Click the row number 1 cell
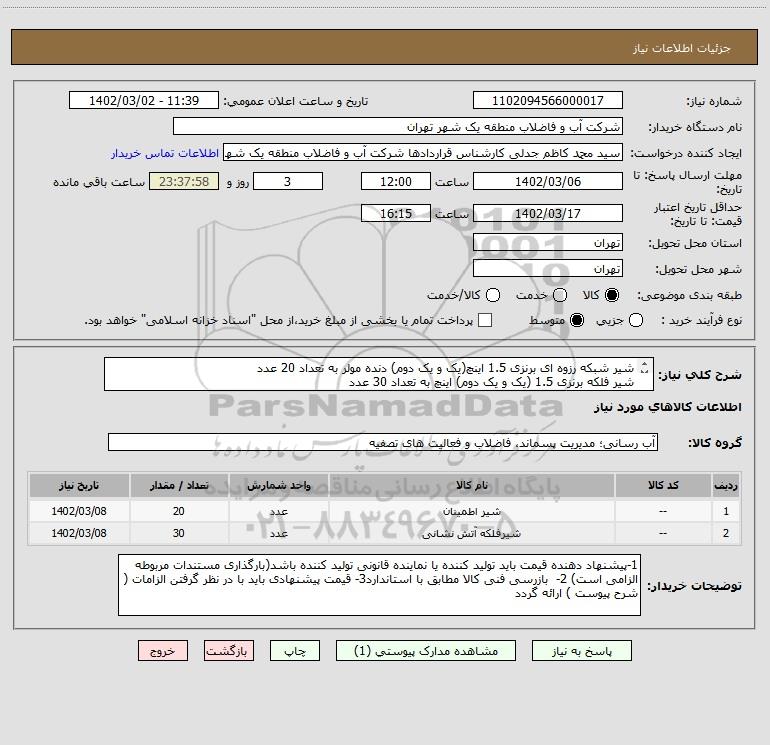Screen dimensions: 770x745 (x=726, y=511)
